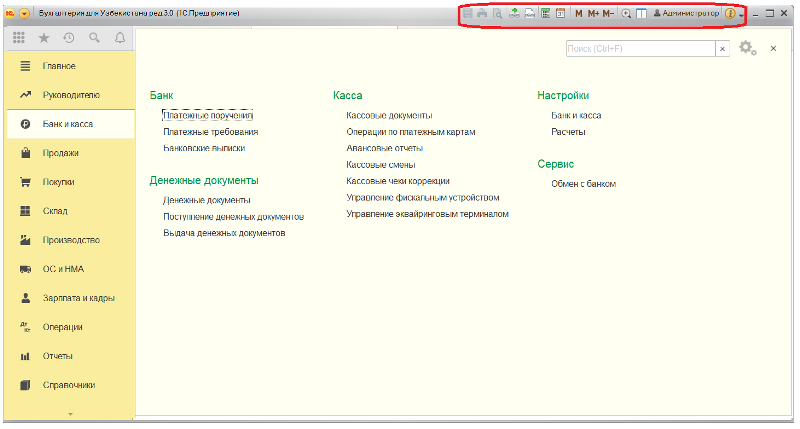Expand the small arrow beside info icon
800x429 pixels.
[x=741, y=15]
